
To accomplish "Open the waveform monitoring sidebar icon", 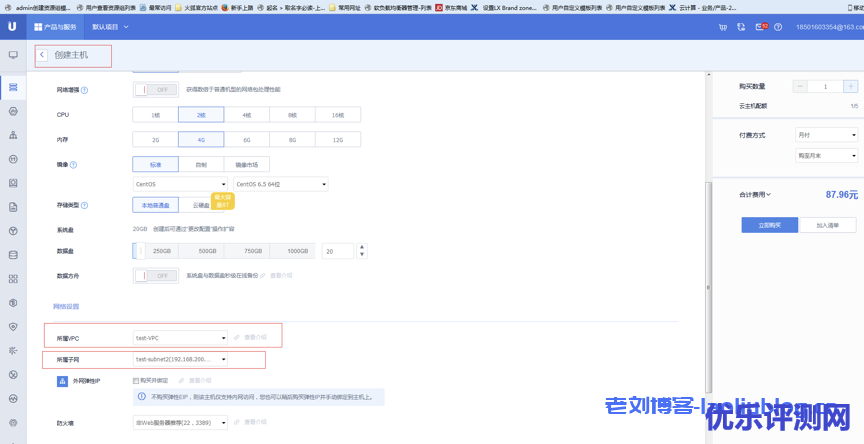I will click(x=13, y=398).
